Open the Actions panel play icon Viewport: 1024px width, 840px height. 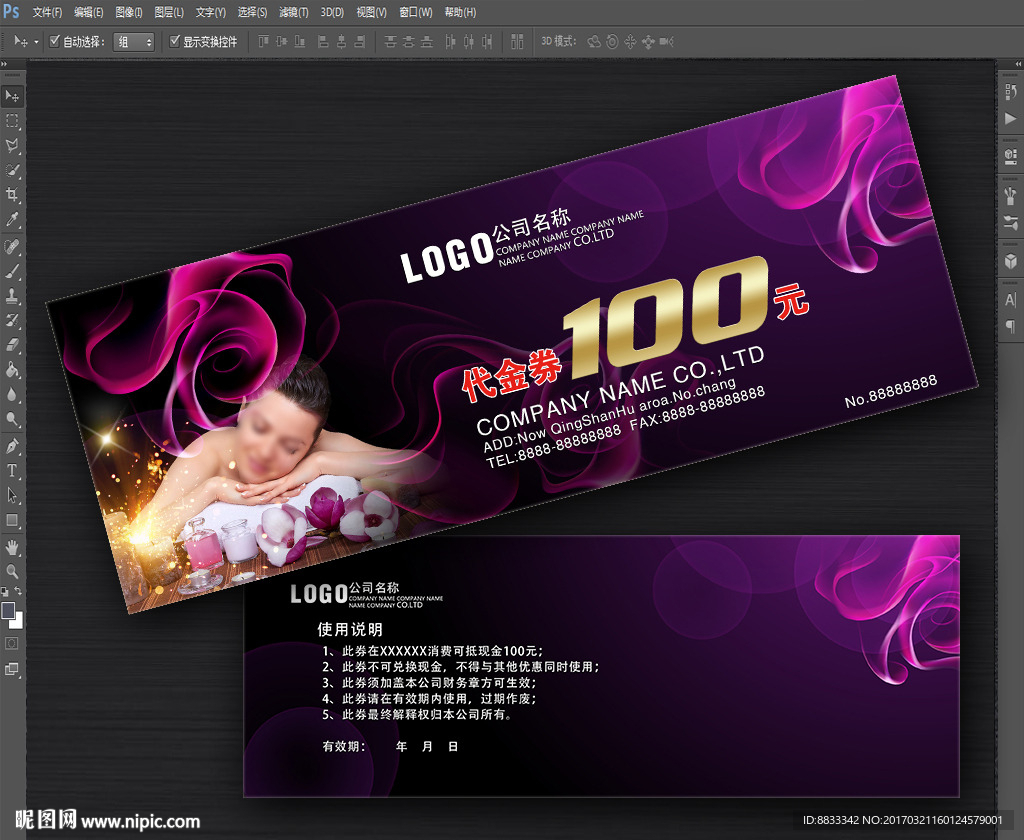point(1010,118)
